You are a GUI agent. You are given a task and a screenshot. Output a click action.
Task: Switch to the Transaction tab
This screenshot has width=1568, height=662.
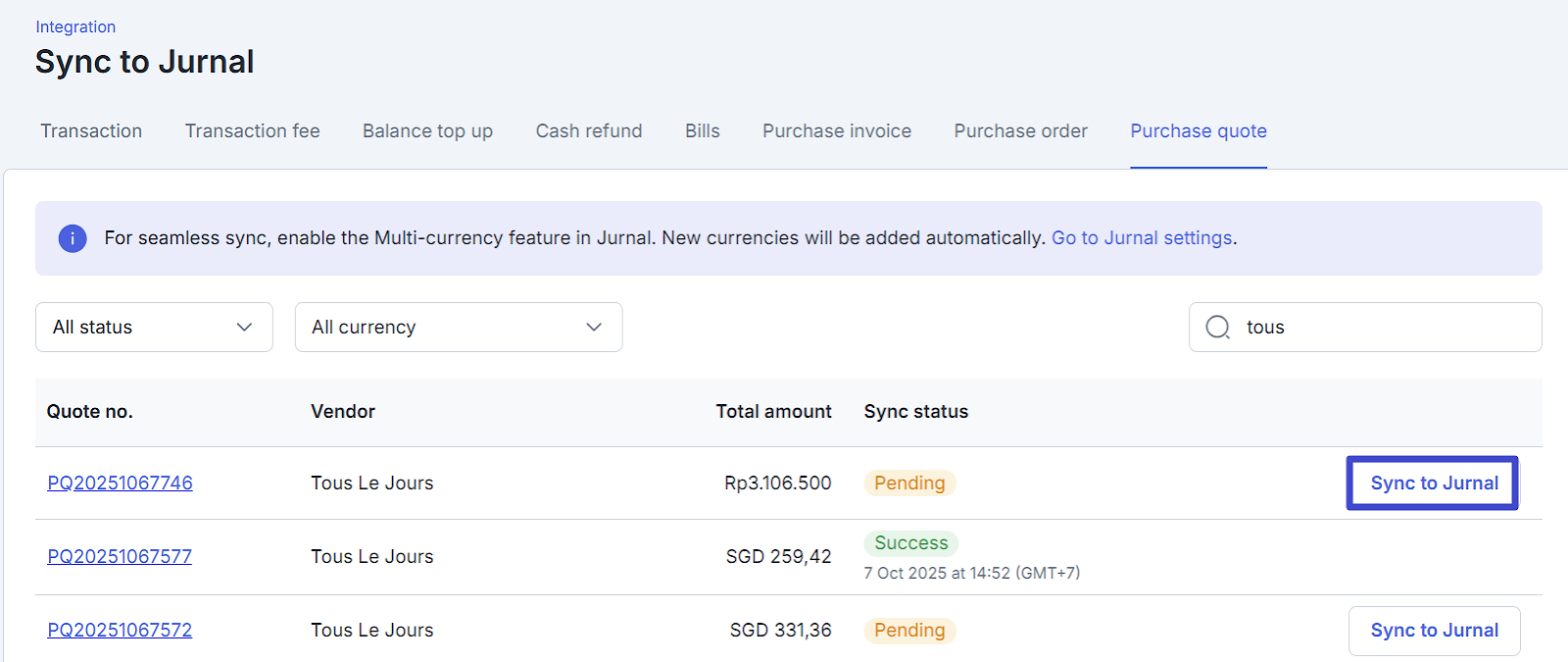point(91,131)
